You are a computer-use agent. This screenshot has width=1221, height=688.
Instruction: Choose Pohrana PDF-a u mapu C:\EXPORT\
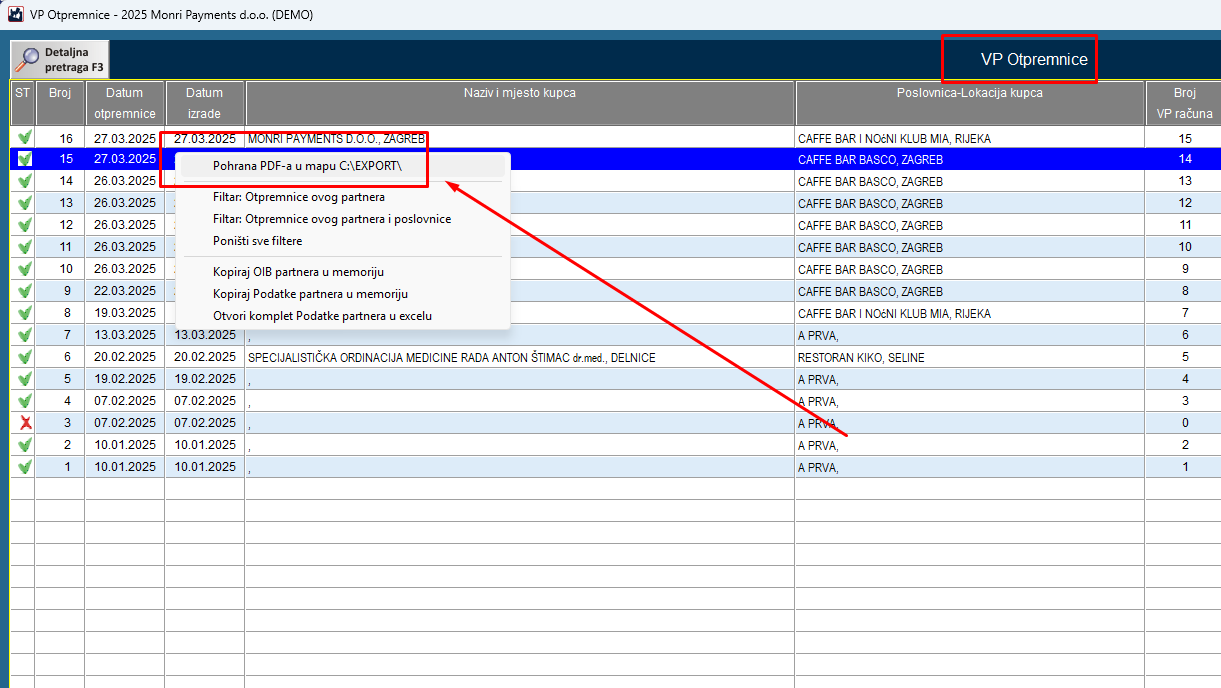343,166
